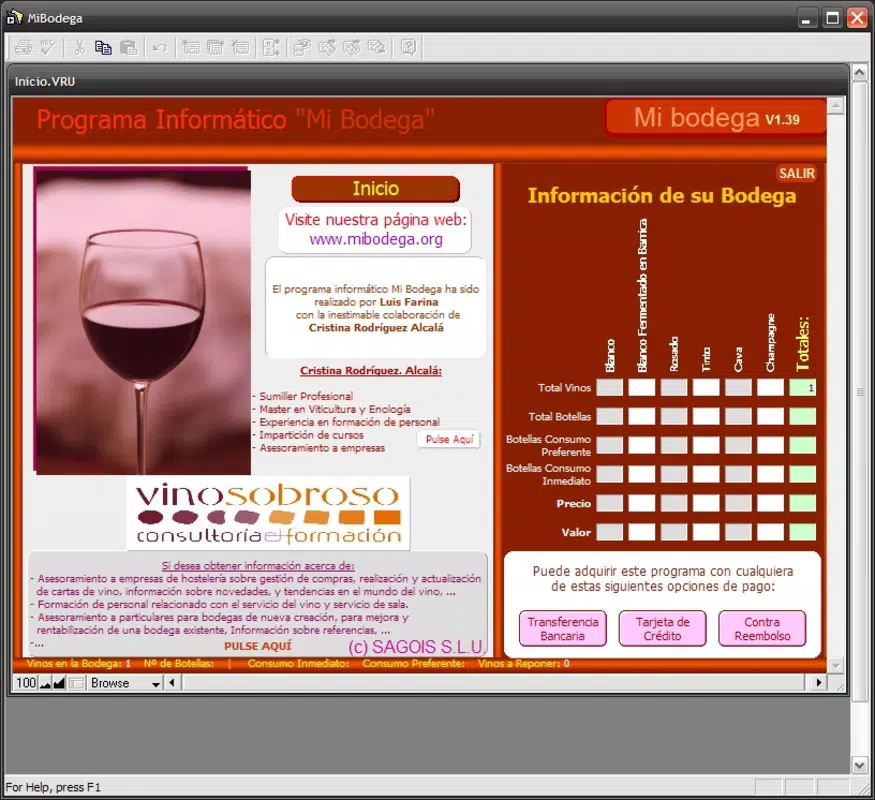Choose Tarjeta de Crédito payment option
875x800 pixels.
(x=662, y=629)
